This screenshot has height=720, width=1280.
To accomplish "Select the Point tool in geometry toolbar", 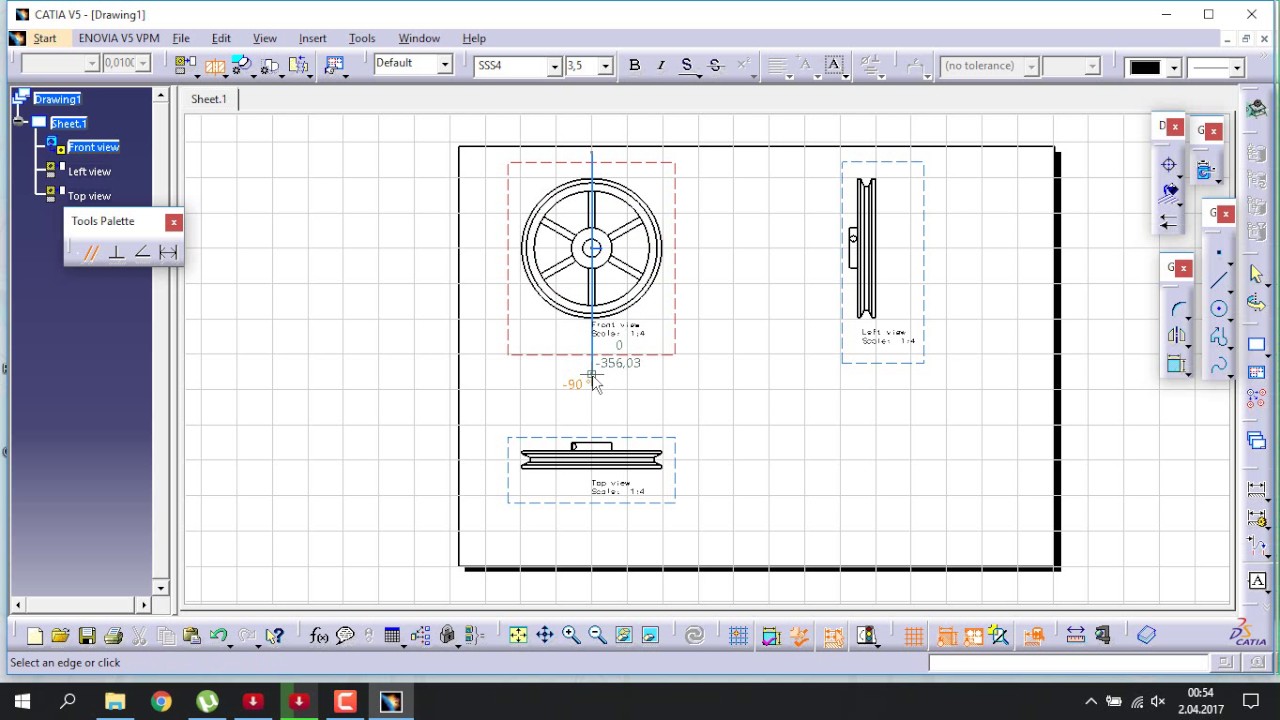I will pyautogui.click(x=1218, y=253).
